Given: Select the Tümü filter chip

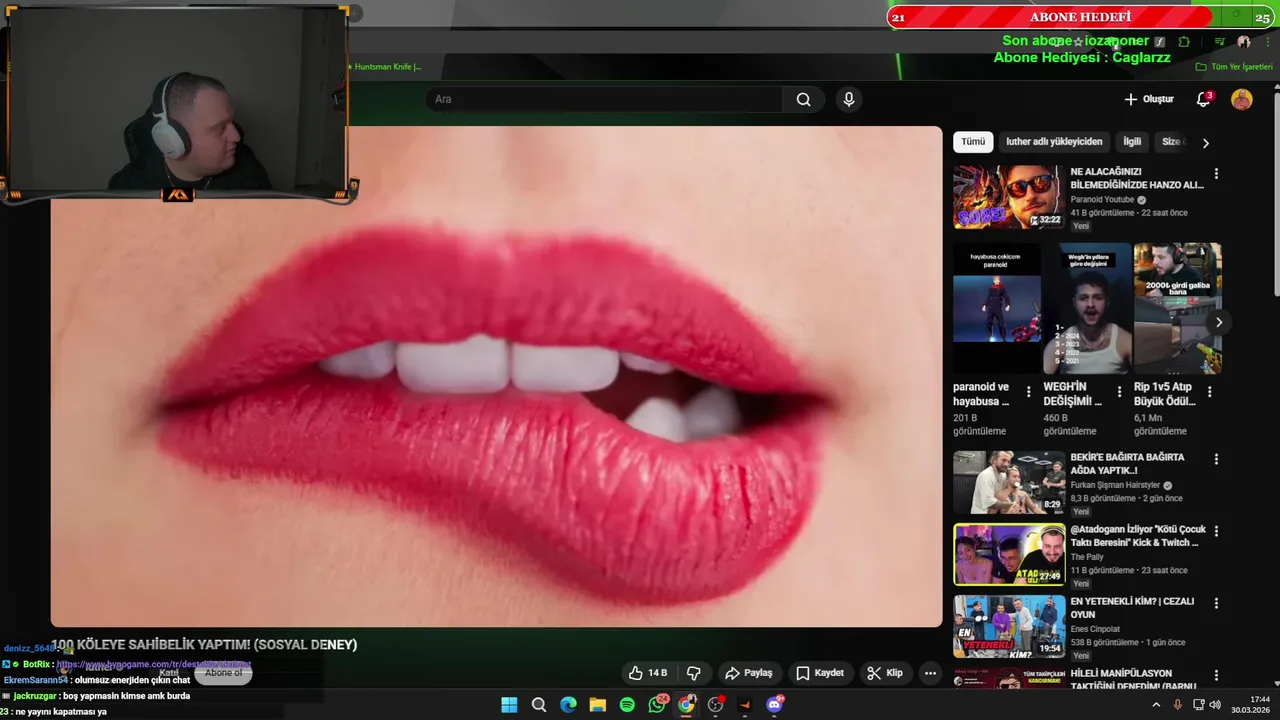Looking at the screenshot, I should pos(973,142).
